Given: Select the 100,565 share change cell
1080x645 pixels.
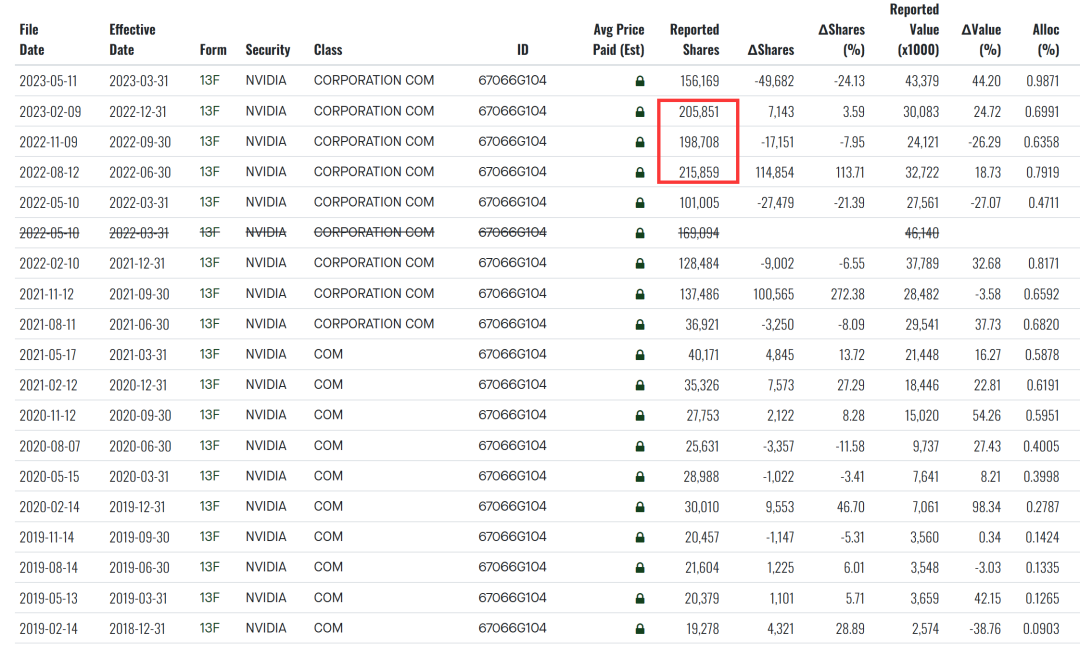Looking at the screenshot, I should coord(773,294).
